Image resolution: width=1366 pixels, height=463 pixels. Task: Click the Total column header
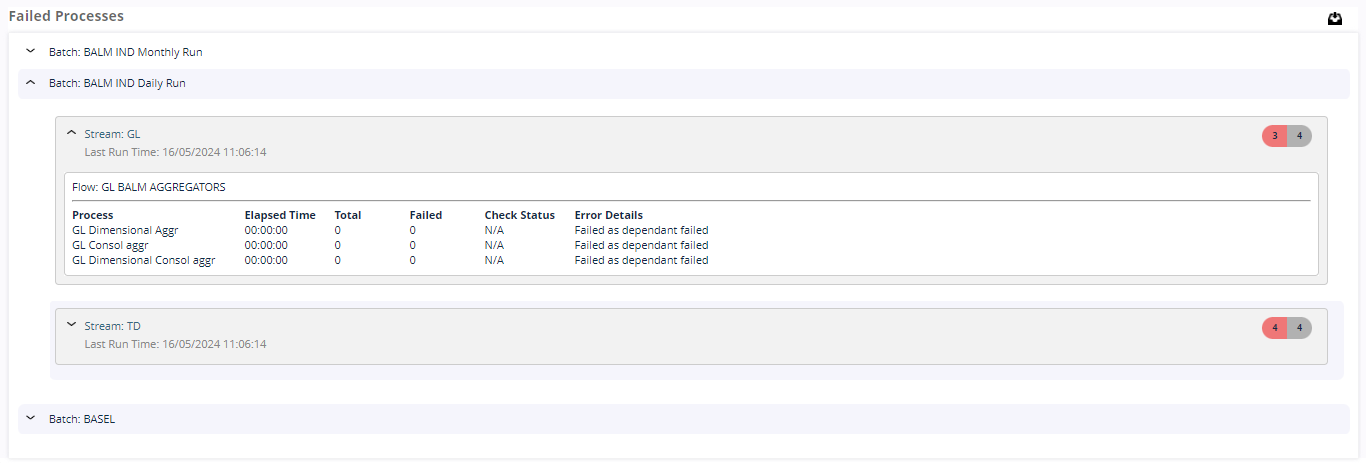pos(348,215)
